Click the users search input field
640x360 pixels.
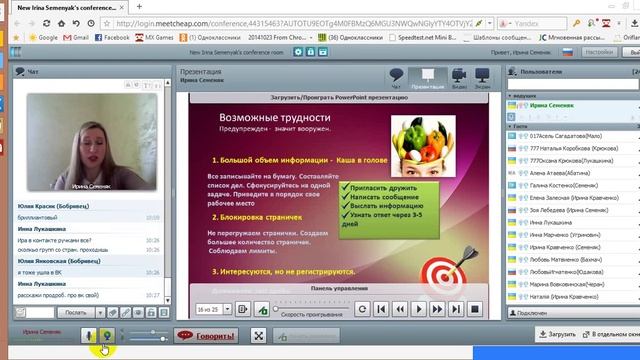coord(572,84)
